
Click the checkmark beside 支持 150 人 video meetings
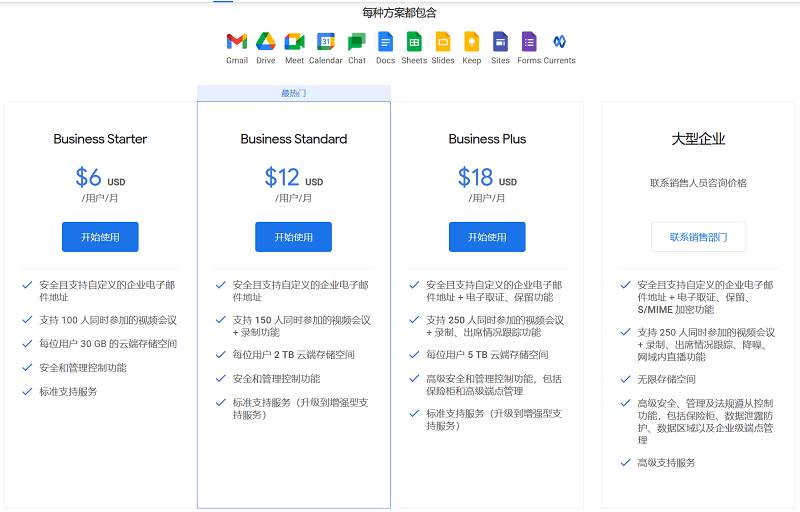point(221,320)
